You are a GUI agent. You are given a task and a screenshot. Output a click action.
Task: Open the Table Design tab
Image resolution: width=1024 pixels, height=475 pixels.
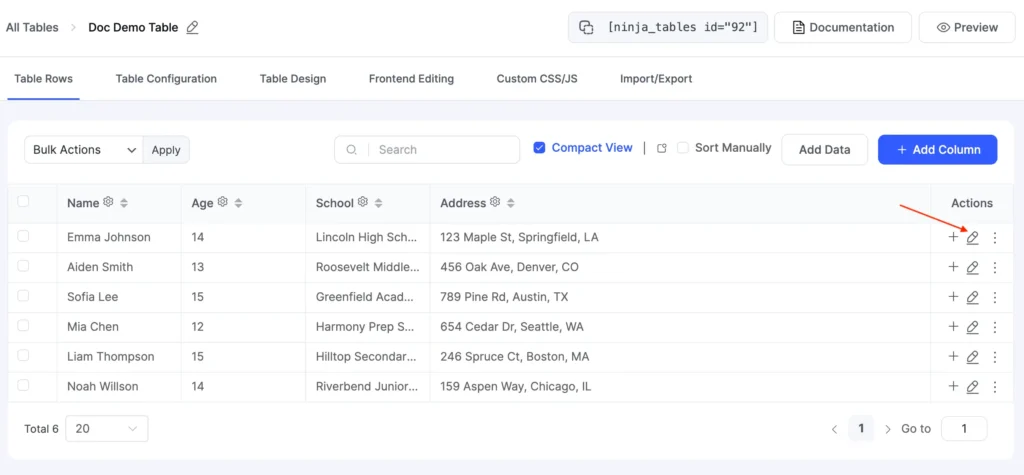[x=293, y=79]
